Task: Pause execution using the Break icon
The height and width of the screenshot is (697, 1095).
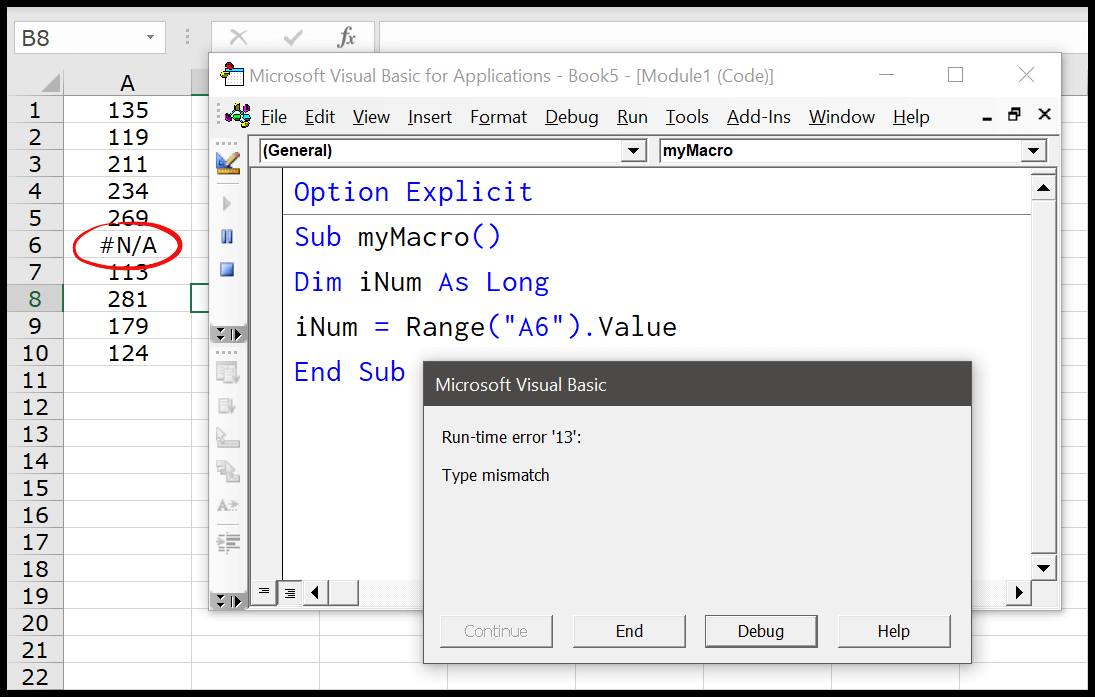Action: 228,236
